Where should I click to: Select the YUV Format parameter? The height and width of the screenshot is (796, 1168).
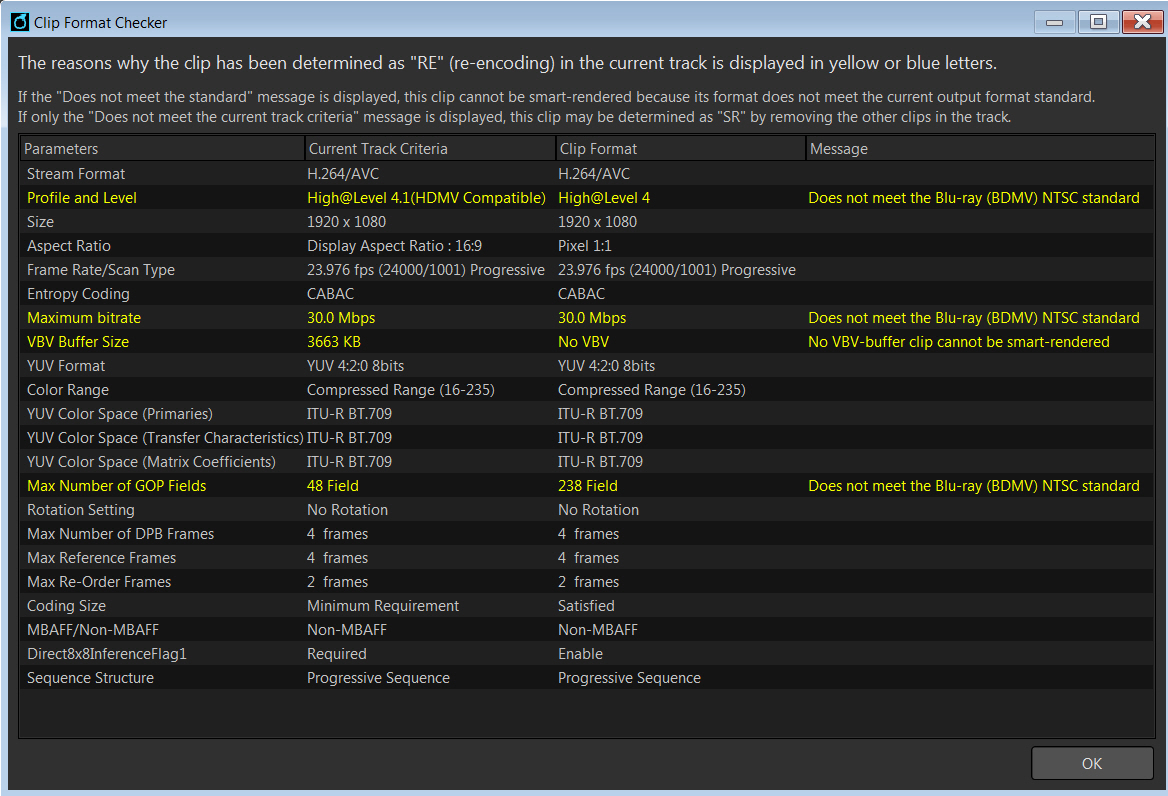point(66,366)
